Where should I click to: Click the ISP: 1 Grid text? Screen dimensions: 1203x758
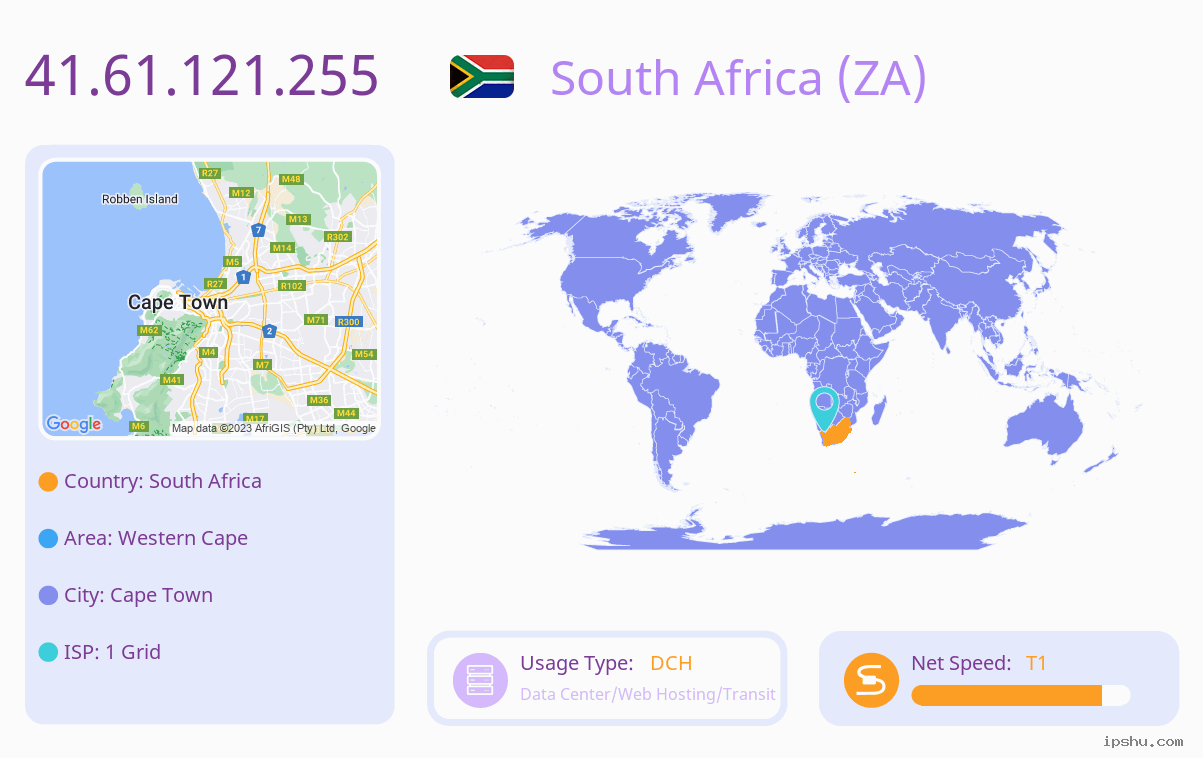(x=112, y=652)
